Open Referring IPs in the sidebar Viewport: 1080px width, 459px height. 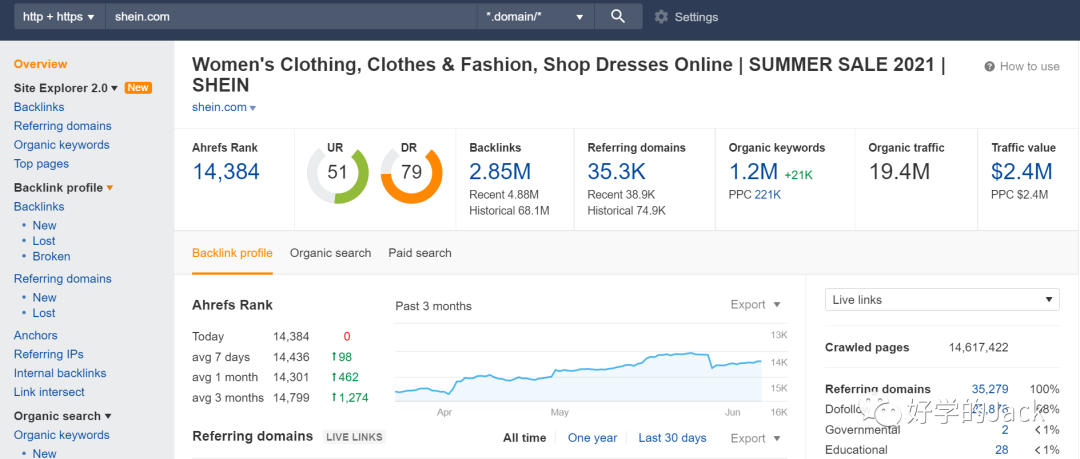(x=49, y=354)
